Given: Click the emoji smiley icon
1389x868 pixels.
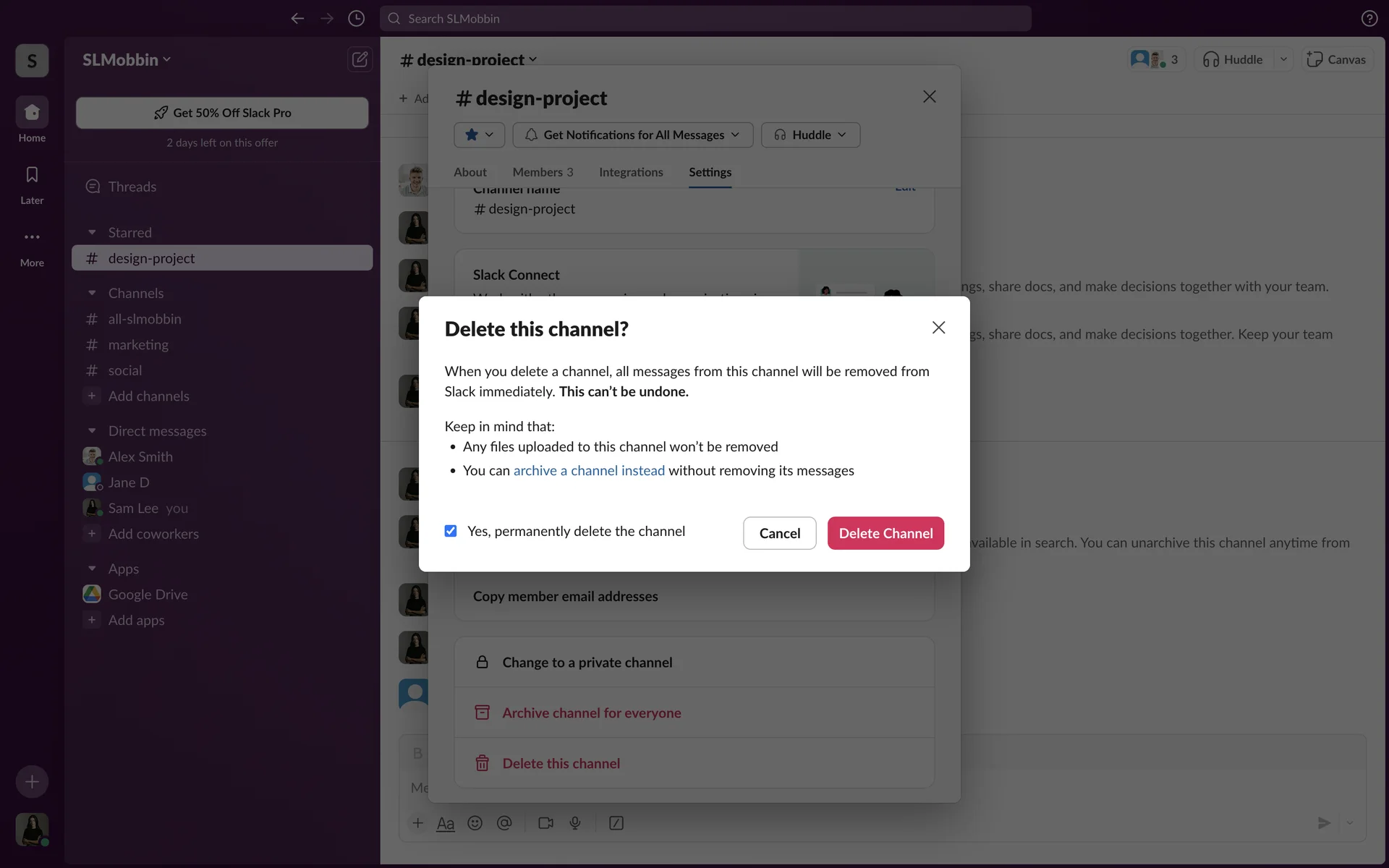Looking at the screenshot, I should pos(475,823).
